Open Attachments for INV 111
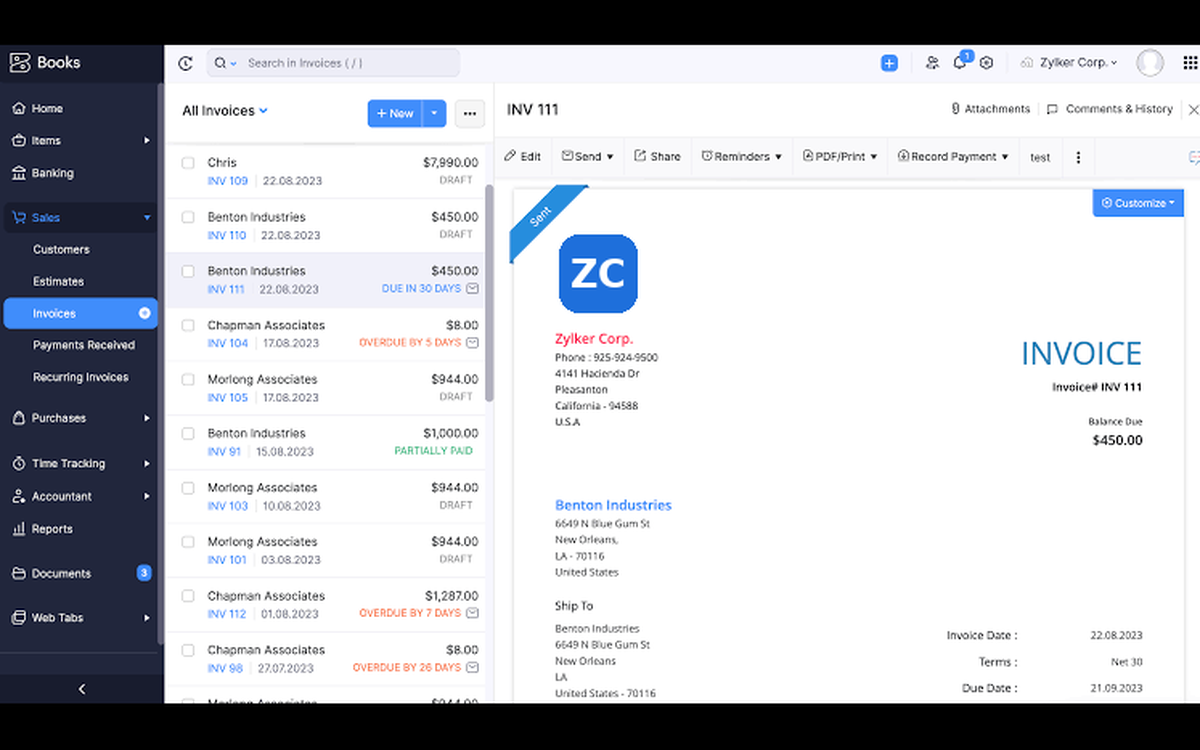This screenshot has height=750, width=1200. [990, 109]
